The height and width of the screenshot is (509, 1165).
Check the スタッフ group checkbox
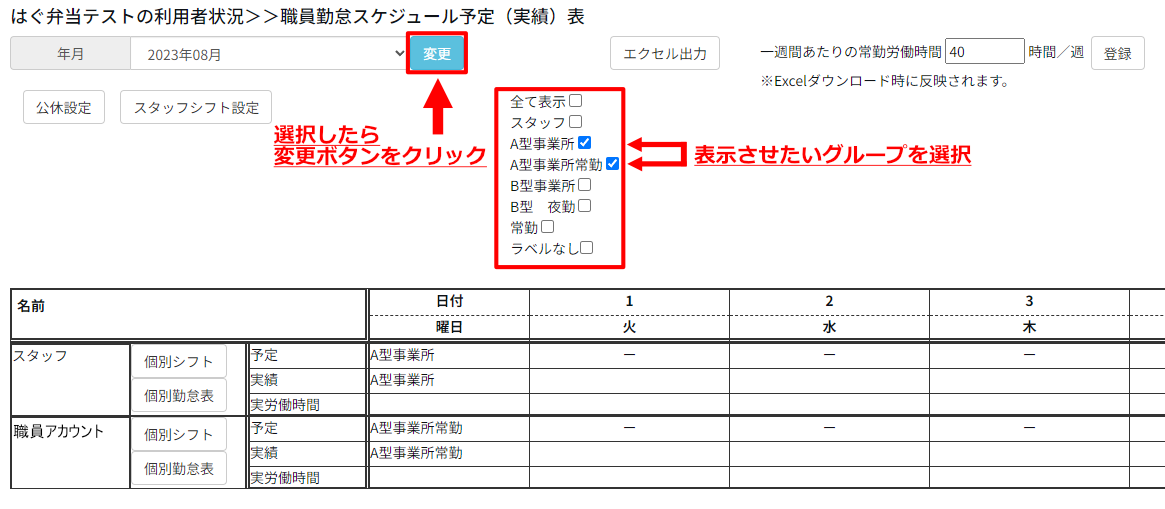tap(576, 122)
